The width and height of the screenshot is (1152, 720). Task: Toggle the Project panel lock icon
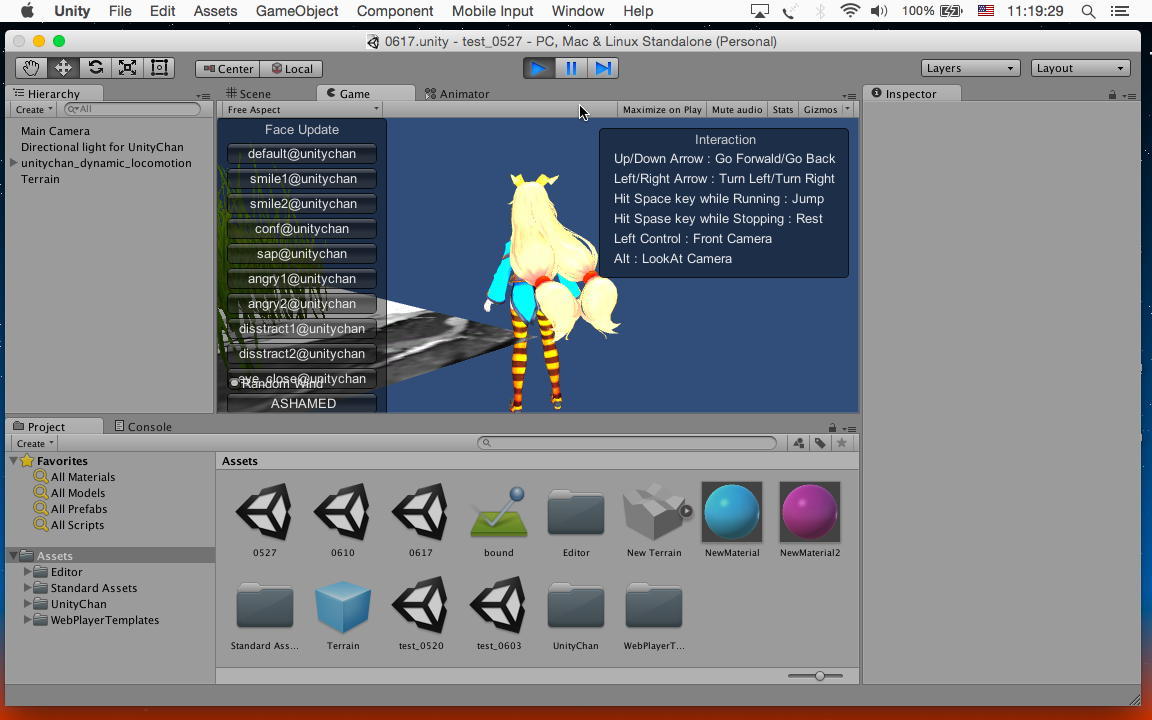click(832, 427)
